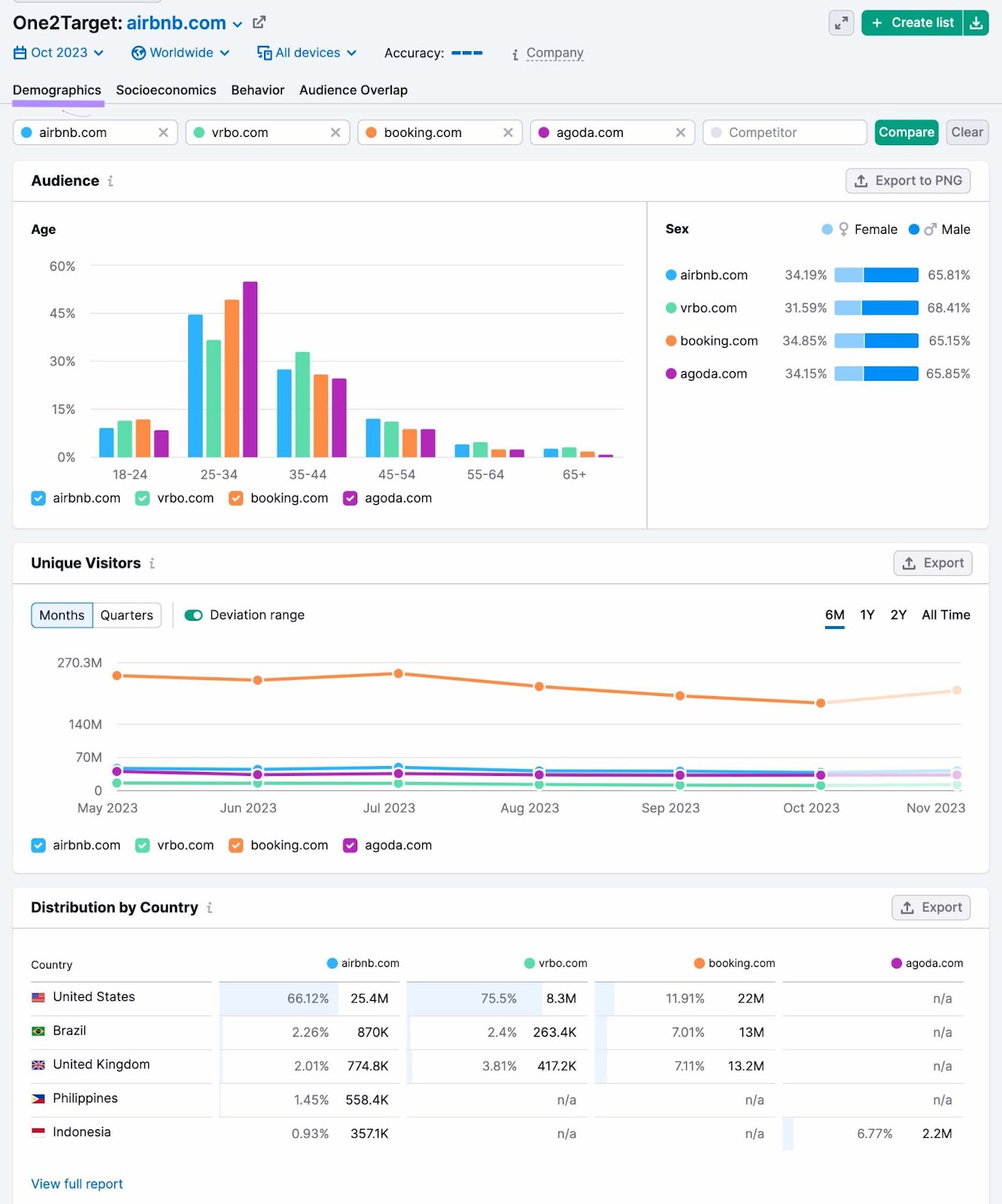Click the Indonesia flag icon
Screen dimensions: 1002x1204
(x=38, y=1133)
